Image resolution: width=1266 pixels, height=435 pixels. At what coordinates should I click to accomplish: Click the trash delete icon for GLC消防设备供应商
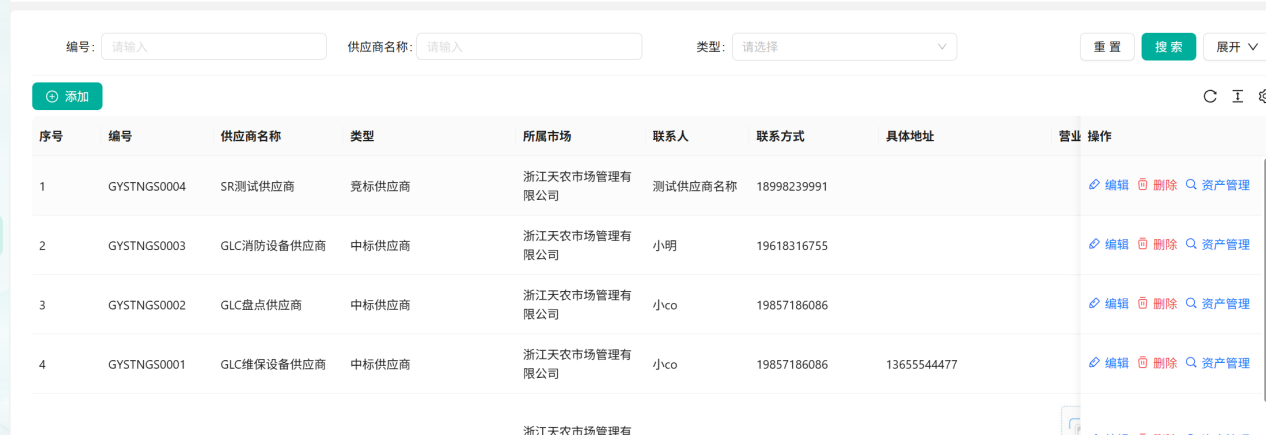click(1143, 244)
